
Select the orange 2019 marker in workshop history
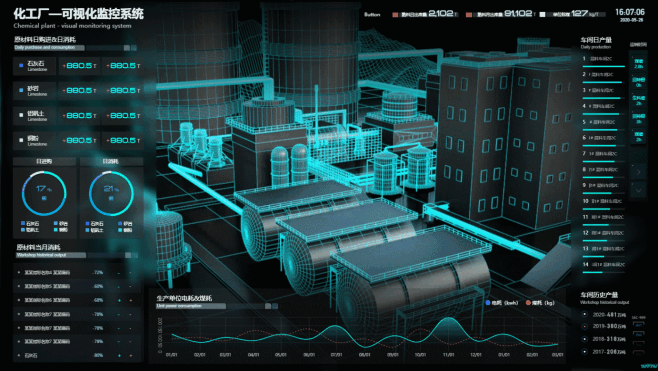pyautogui.click(x=585, y=326)
